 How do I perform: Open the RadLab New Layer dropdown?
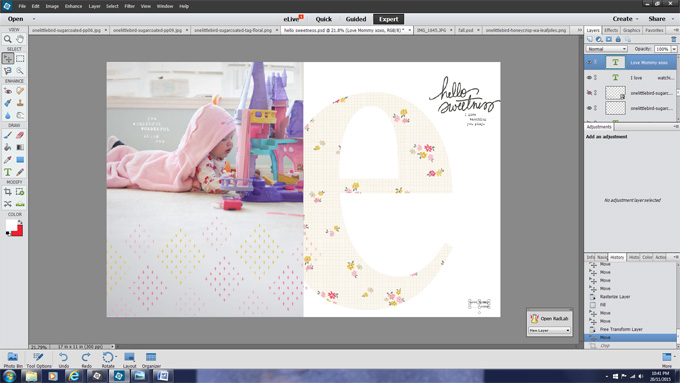[x=549, y=331]
